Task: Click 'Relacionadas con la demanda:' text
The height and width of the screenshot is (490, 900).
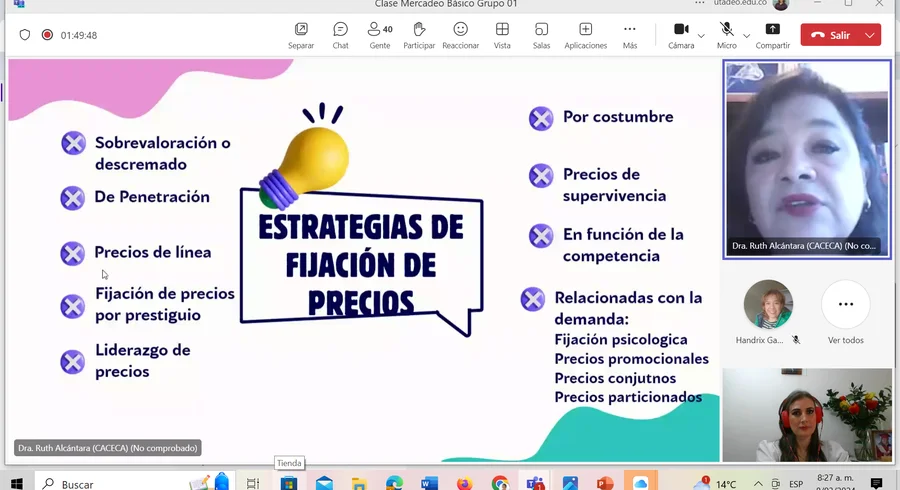Action: coord(628,308)
